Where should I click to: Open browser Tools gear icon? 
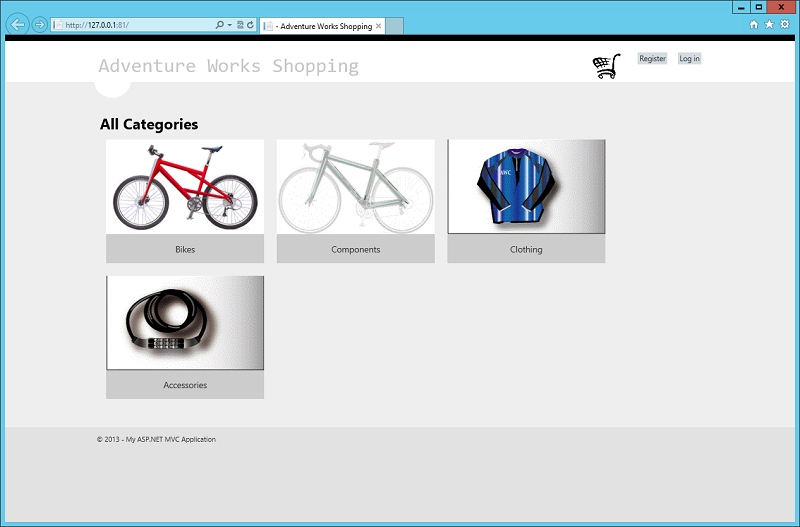click(785, 24)
